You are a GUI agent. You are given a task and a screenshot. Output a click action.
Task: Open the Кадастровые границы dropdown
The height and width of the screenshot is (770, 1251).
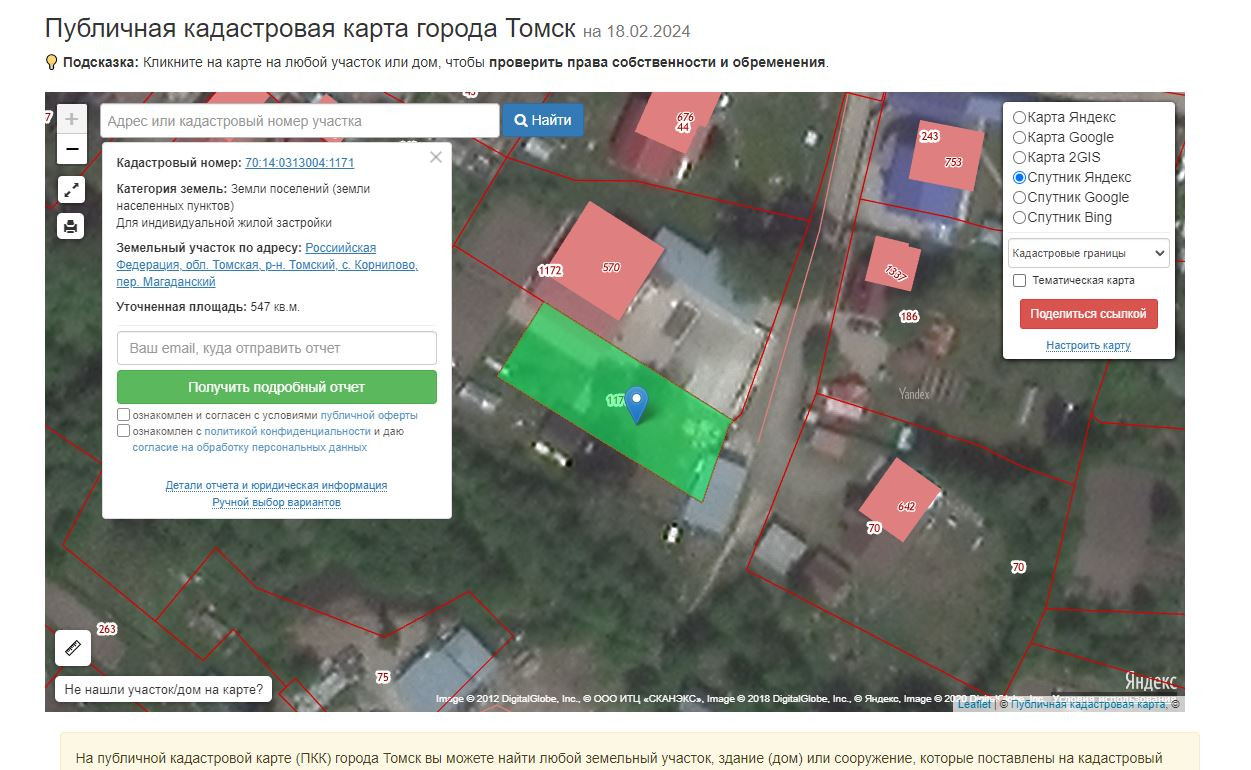[x=1088, y=253]
